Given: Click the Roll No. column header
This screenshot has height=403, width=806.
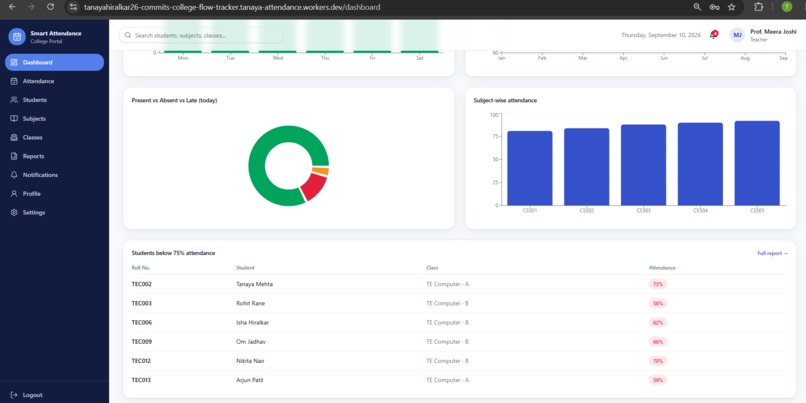Looking at the screenshot, I should click(x=141, y=268).
